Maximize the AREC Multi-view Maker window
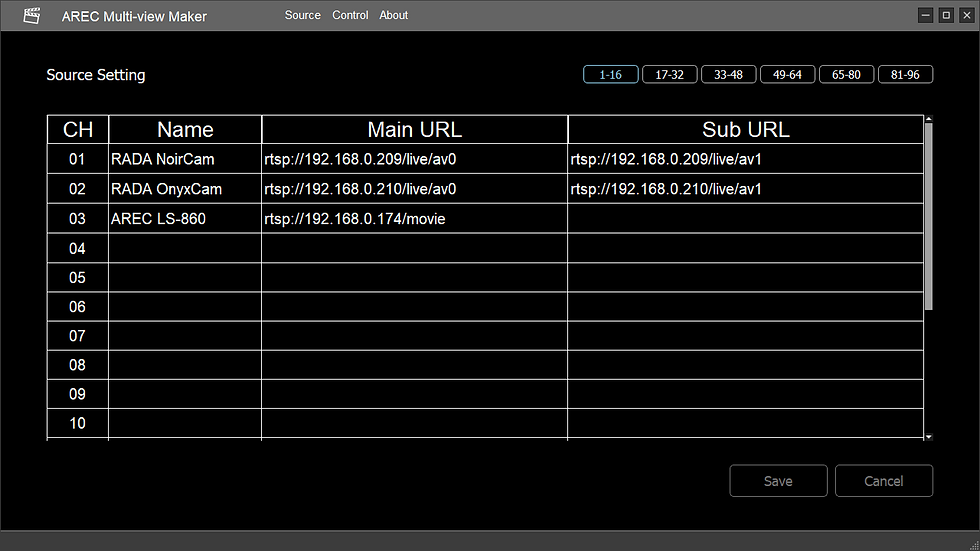 pyautogui.click(x=946, y=15)
